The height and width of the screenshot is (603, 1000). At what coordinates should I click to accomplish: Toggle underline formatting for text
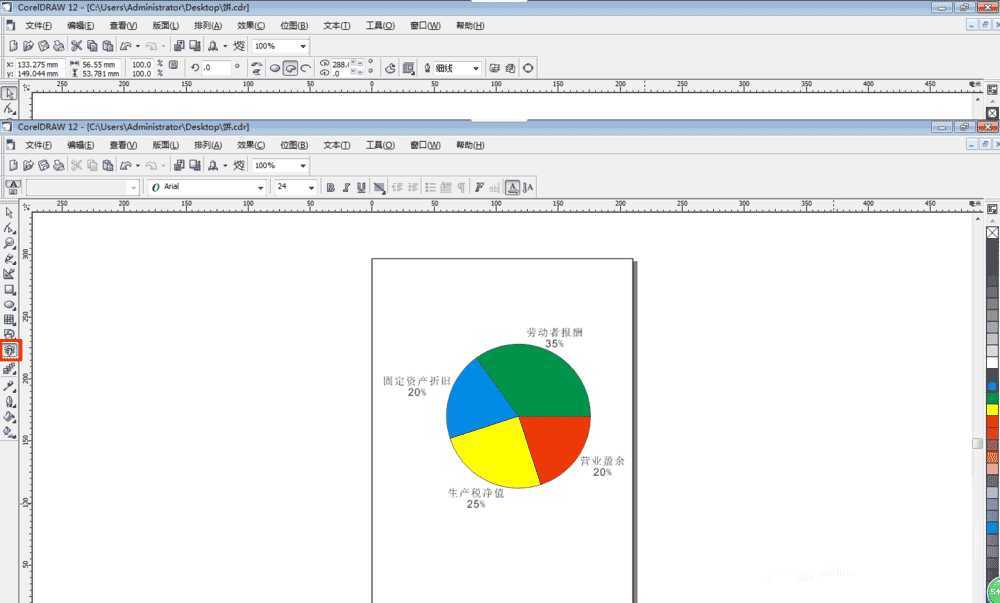click(360, 187)
